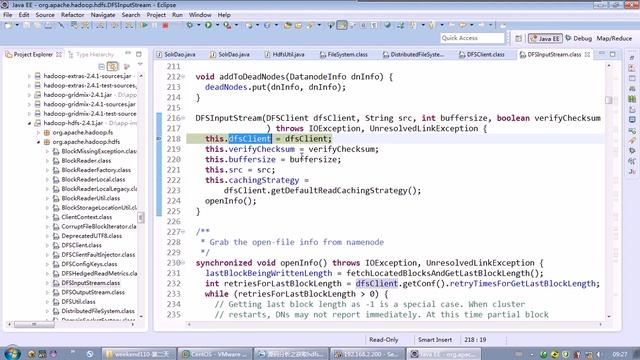Click the Run Last Tool icon with red toolbox

227,25
